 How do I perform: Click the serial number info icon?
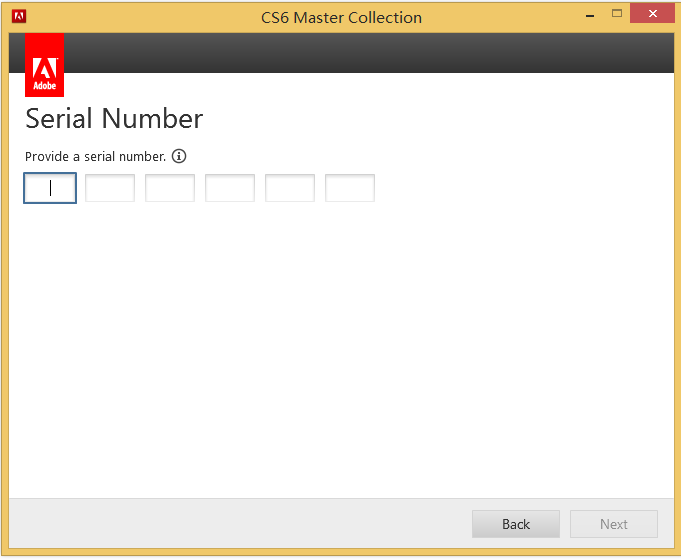179,156
